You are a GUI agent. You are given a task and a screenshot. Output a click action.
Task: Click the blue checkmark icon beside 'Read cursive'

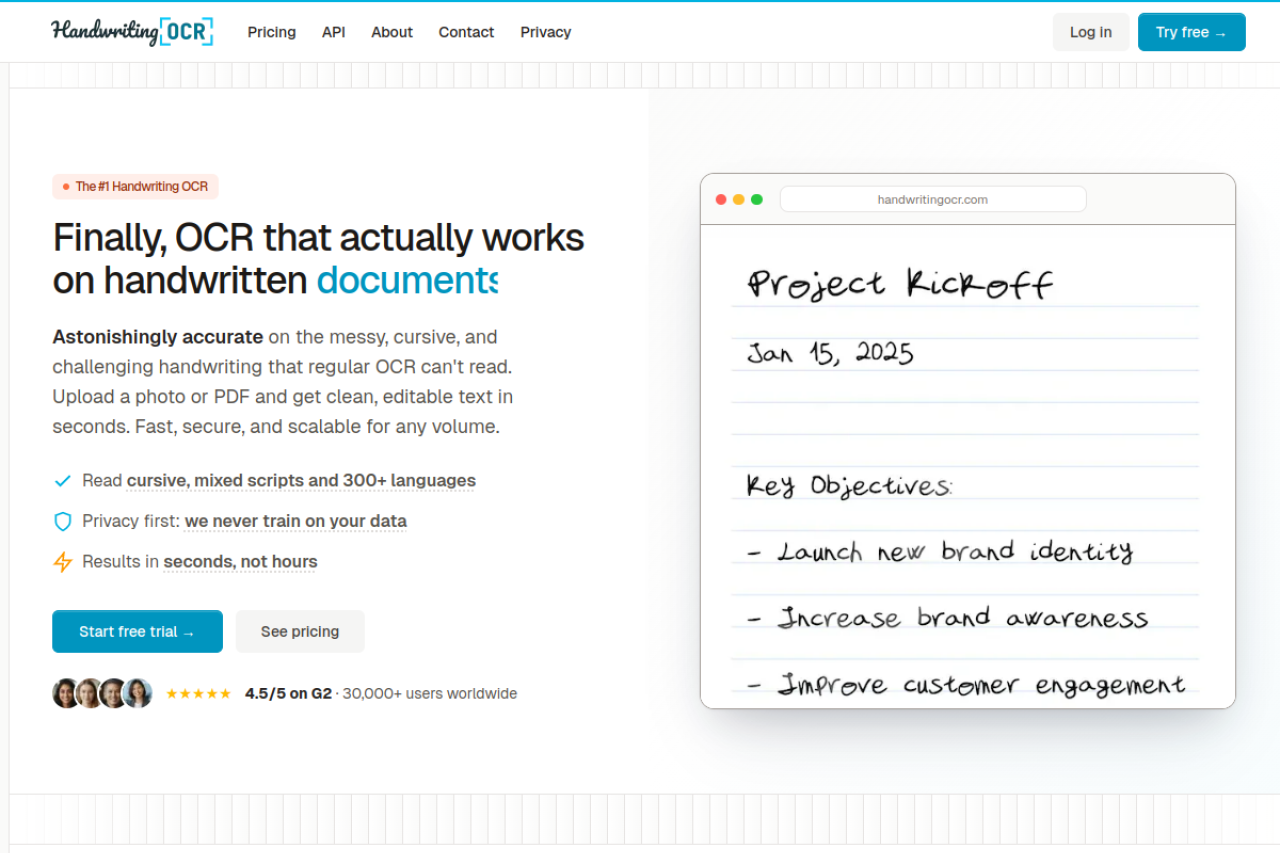[63, 481]
